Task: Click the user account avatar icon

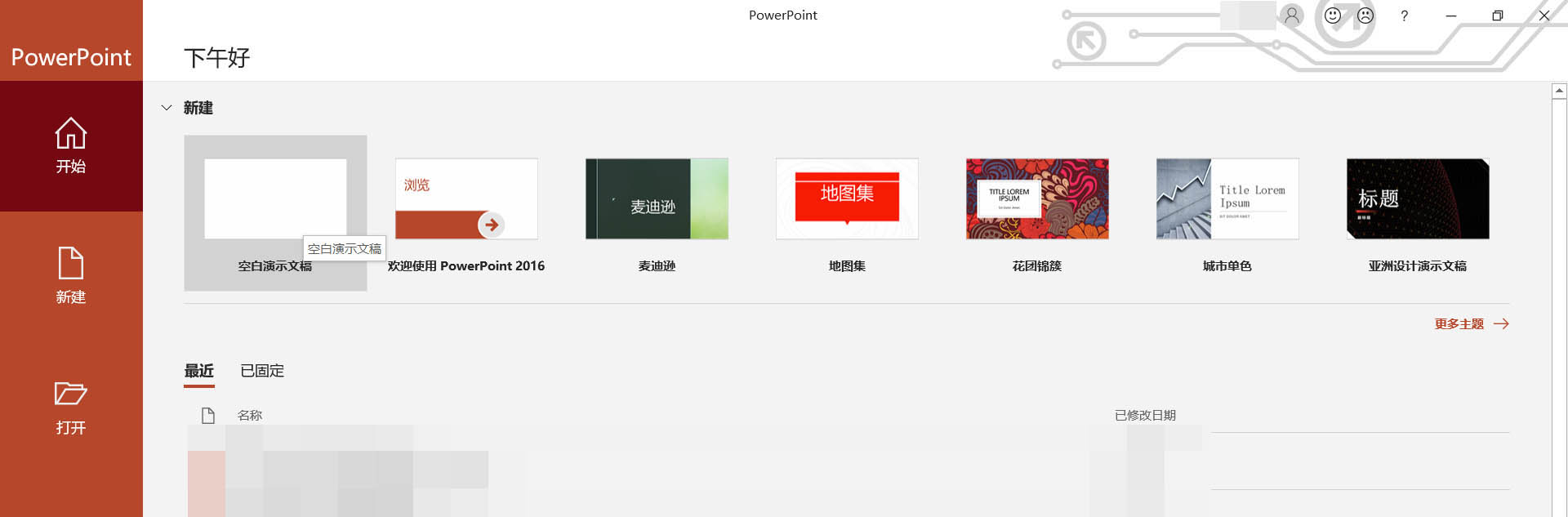Action: [x=1292, y=15]
